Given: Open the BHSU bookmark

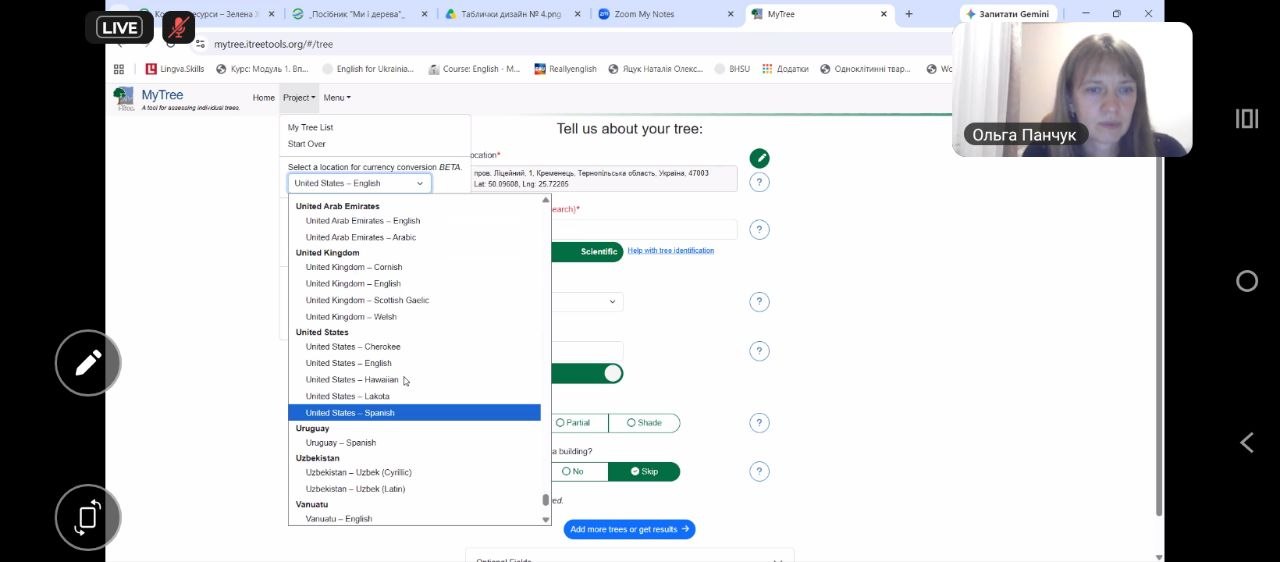Looking at the screenshot, I should [x=733, y=69].
